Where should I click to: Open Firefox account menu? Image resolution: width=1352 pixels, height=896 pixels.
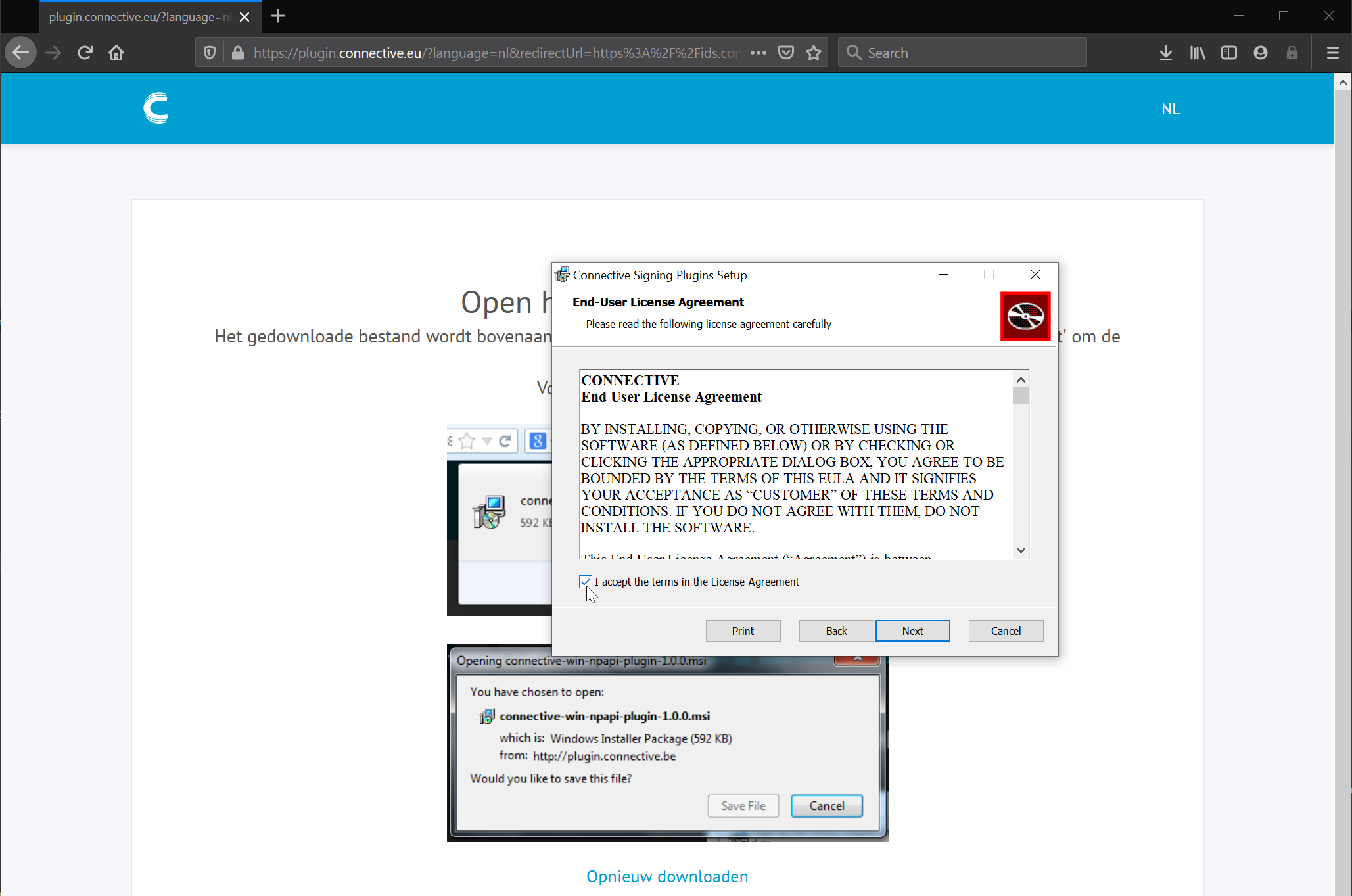1261,53
